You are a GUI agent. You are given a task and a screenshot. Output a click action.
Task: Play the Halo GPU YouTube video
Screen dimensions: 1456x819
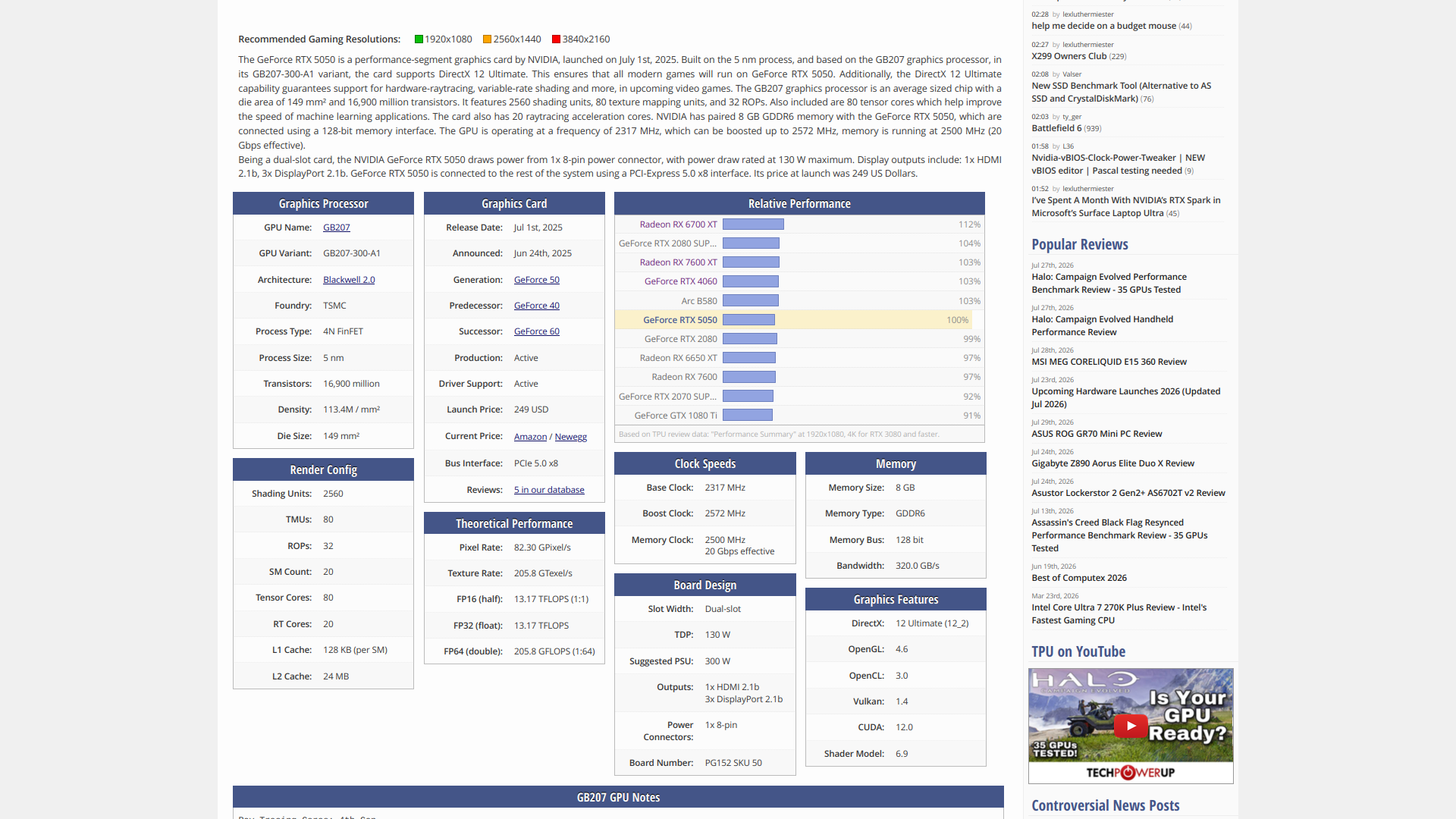[x=1131, y=726]
